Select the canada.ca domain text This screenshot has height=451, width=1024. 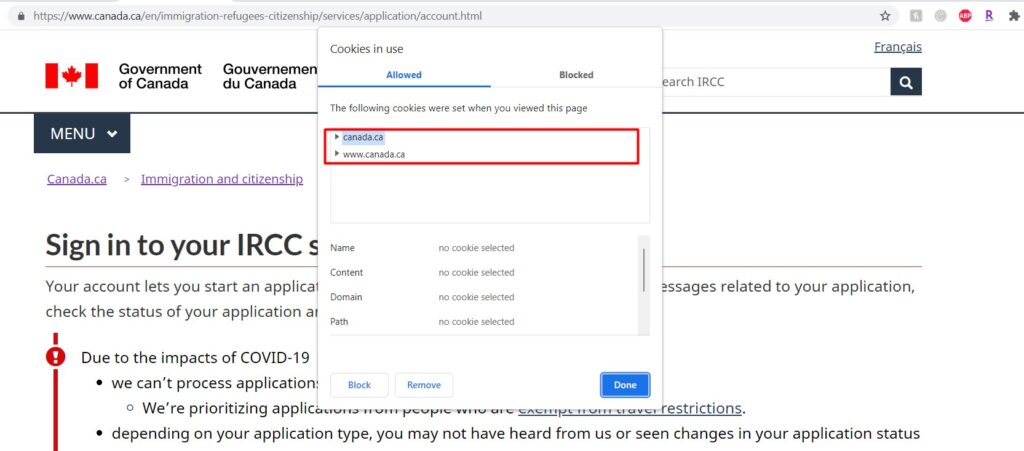click(x=362, y=137)
